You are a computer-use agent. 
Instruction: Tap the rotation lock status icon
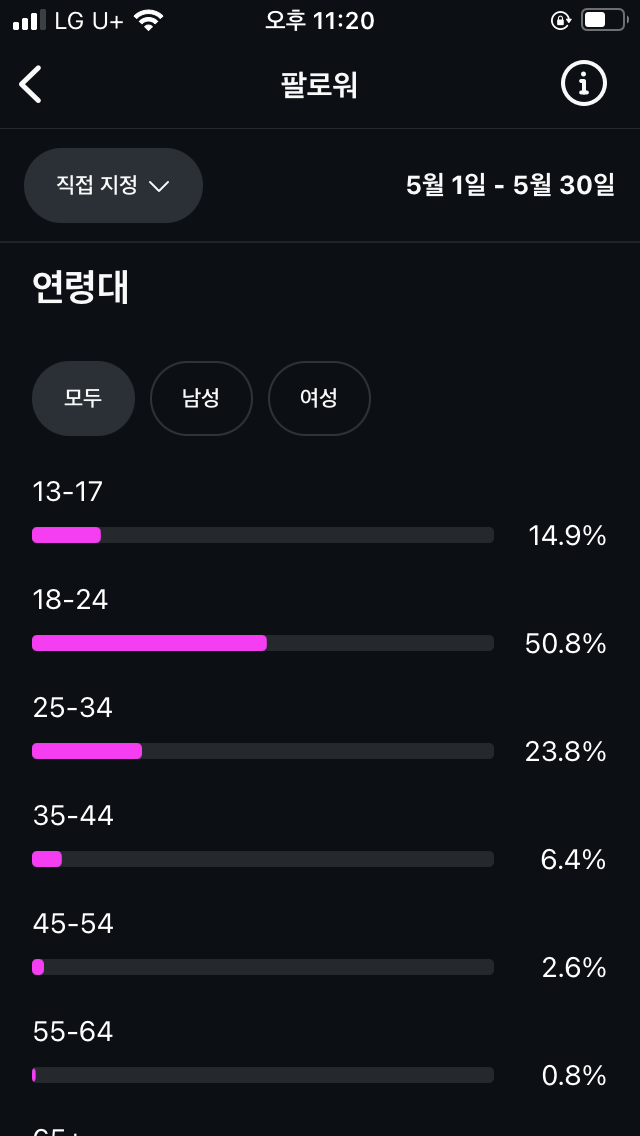click(560, 20)
